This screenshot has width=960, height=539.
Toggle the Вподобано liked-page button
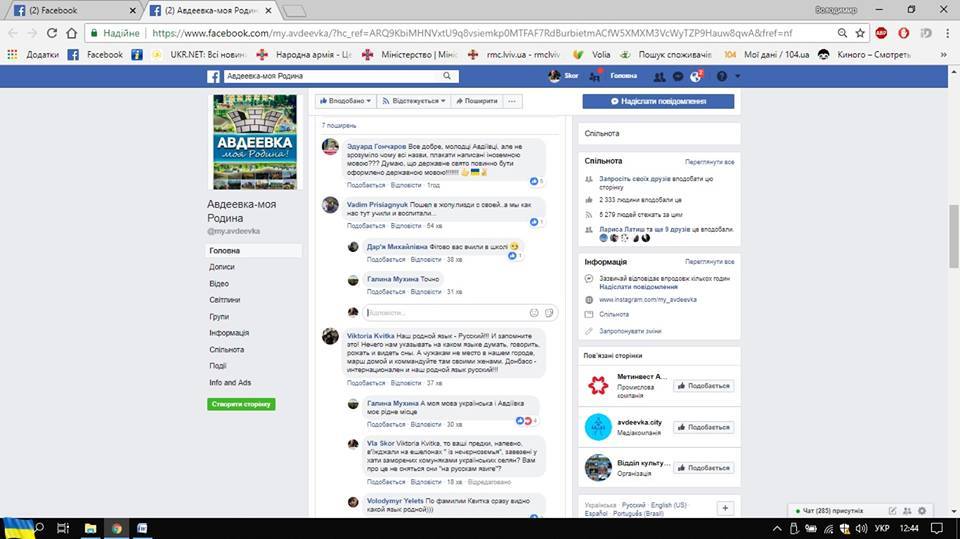coord(346,101)
